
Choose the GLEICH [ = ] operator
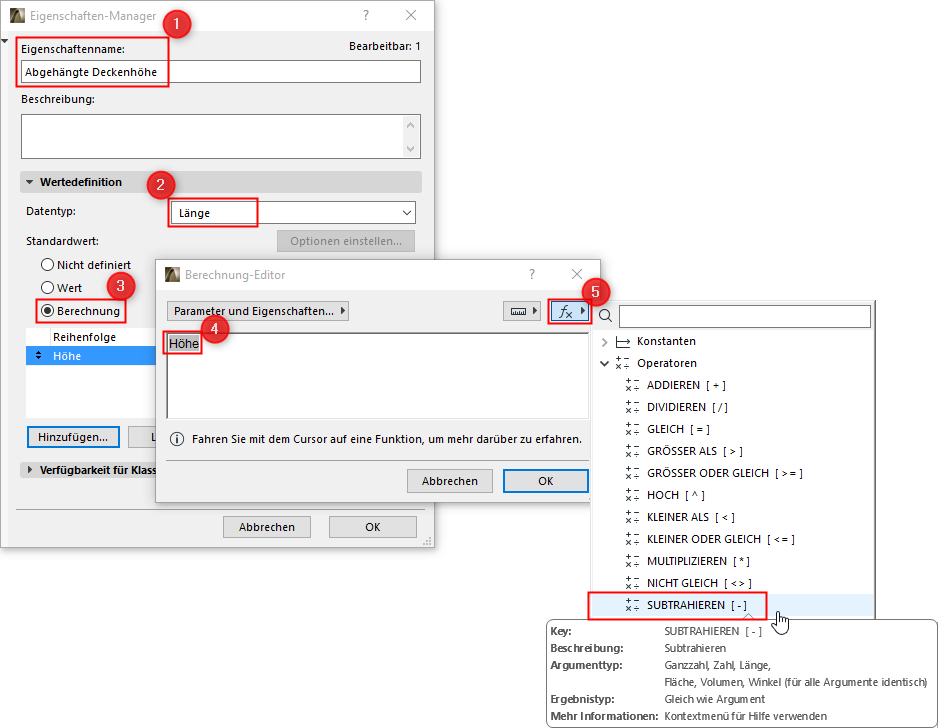click(678, 429)
